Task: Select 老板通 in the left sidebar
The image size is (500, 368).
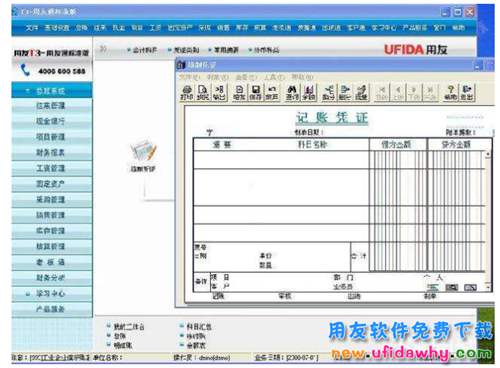Action: tap(52, 262)
